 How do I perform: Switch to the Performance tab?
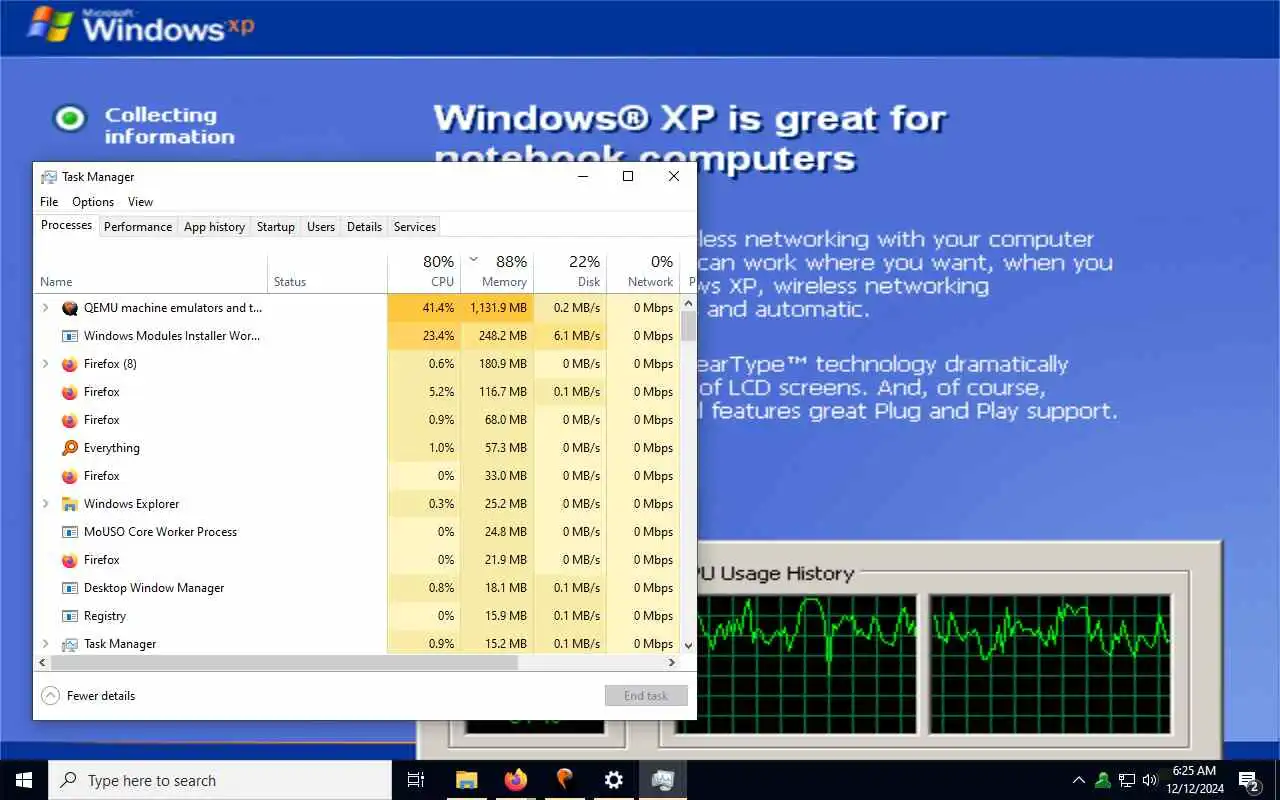tap(138, 227)
